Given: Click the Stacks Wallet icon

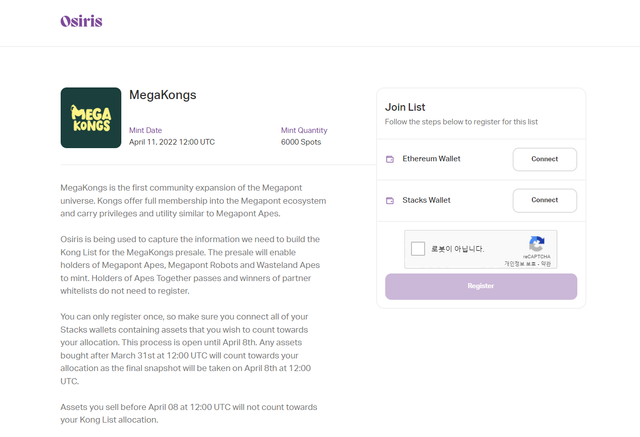Looking at the screenshot, I should point(390,200).
